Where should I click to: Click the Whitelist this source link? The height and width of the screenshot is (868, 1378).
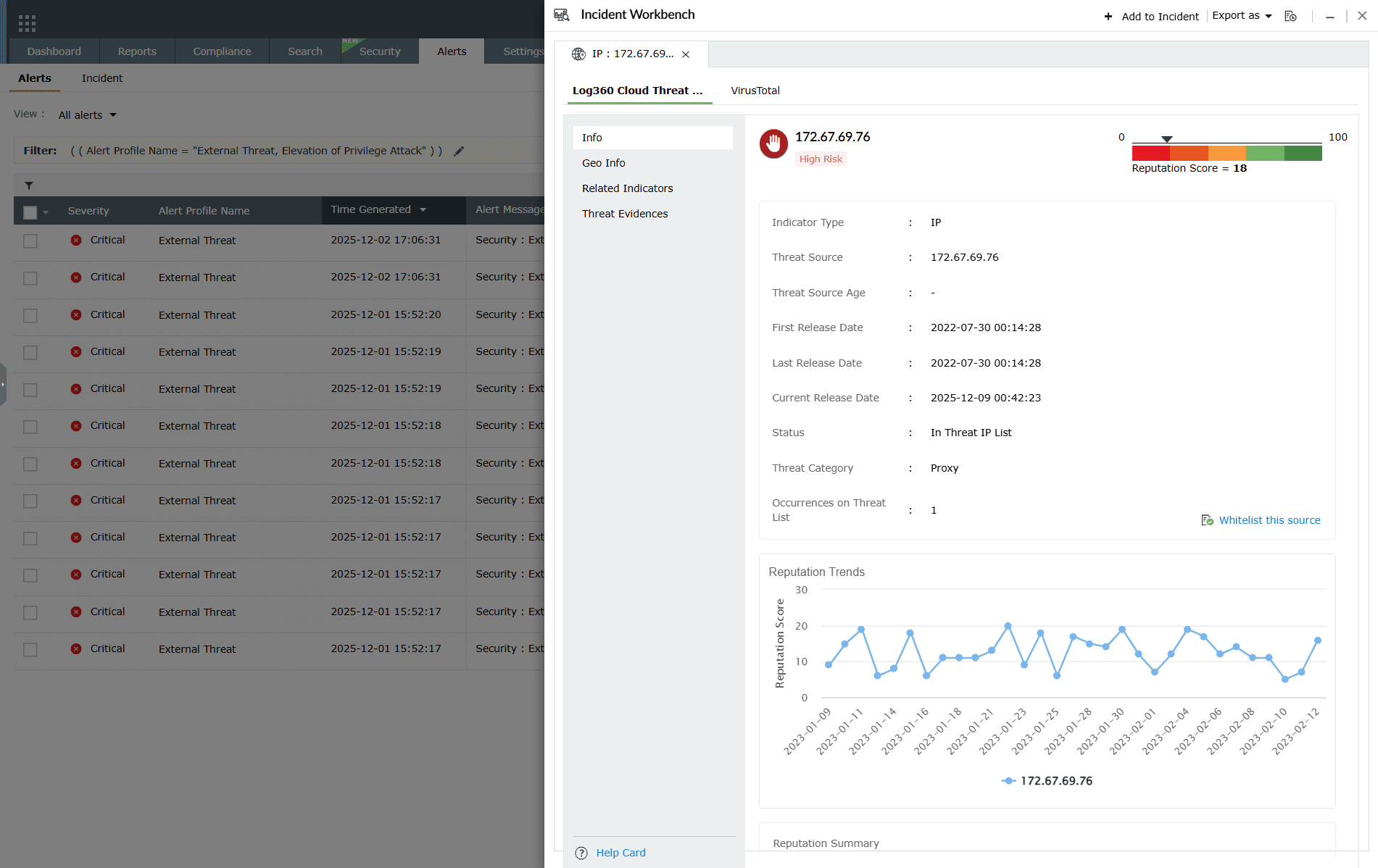pyautogui.click(x=1269, y=519)
